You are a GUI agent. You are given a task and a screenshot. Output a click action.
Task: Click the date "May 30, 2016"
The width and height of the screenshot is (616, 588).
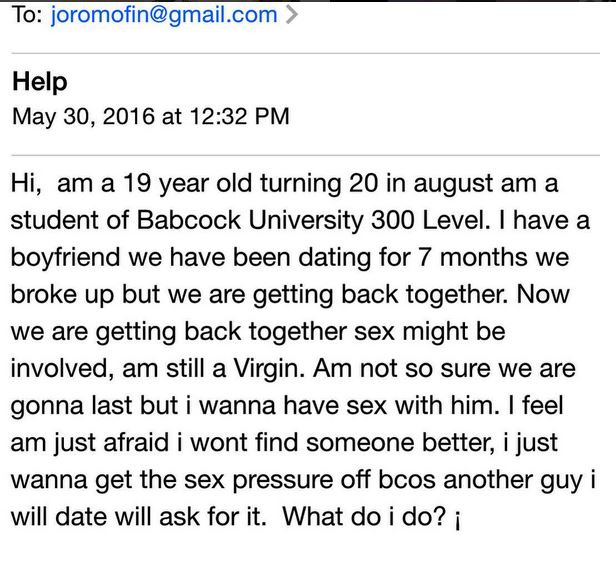coord(84,117)
